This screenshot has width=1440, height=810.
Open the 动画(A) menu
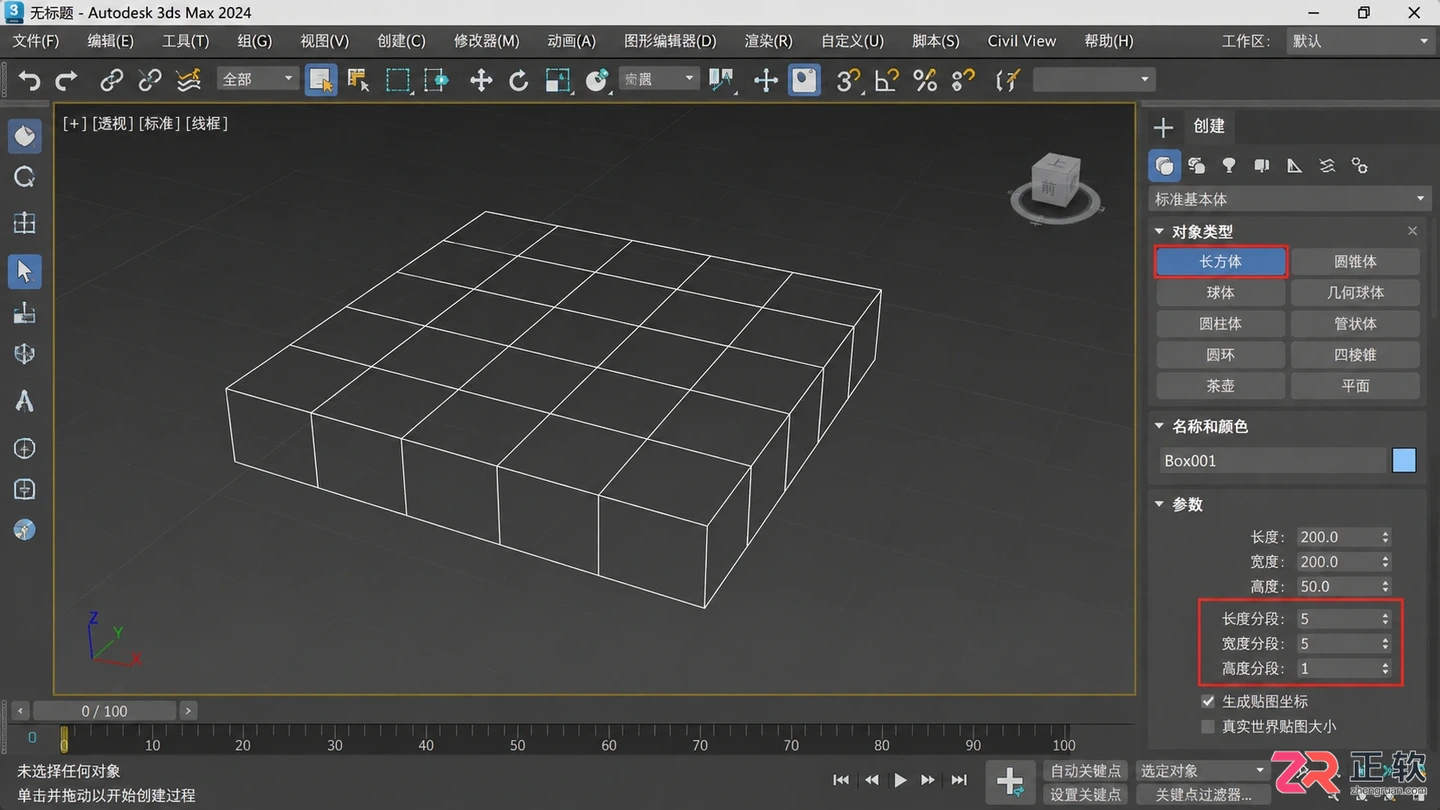(571, 41)
